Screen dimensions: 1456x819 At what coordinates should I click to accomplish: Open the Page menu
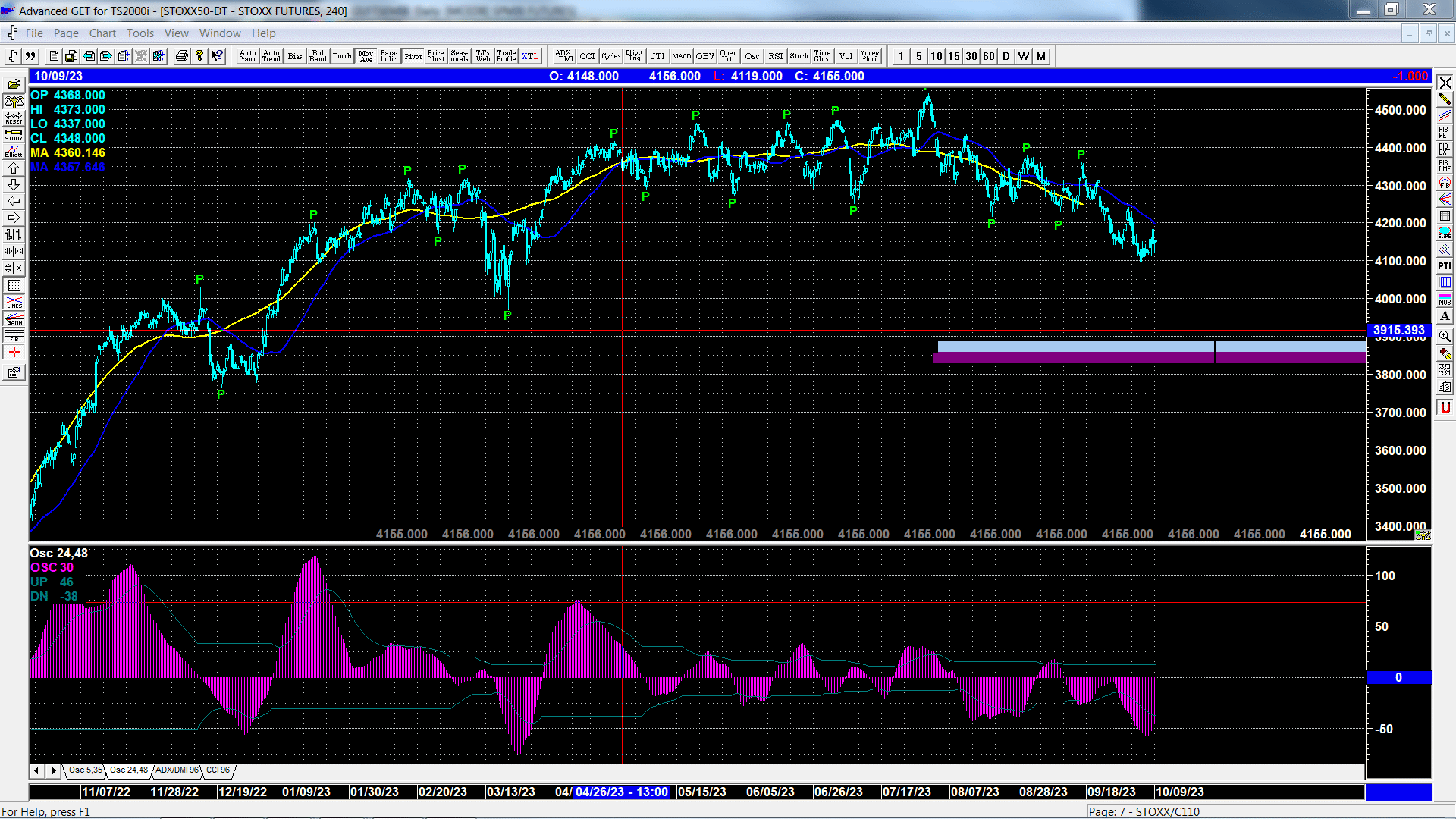click(66, 33)
